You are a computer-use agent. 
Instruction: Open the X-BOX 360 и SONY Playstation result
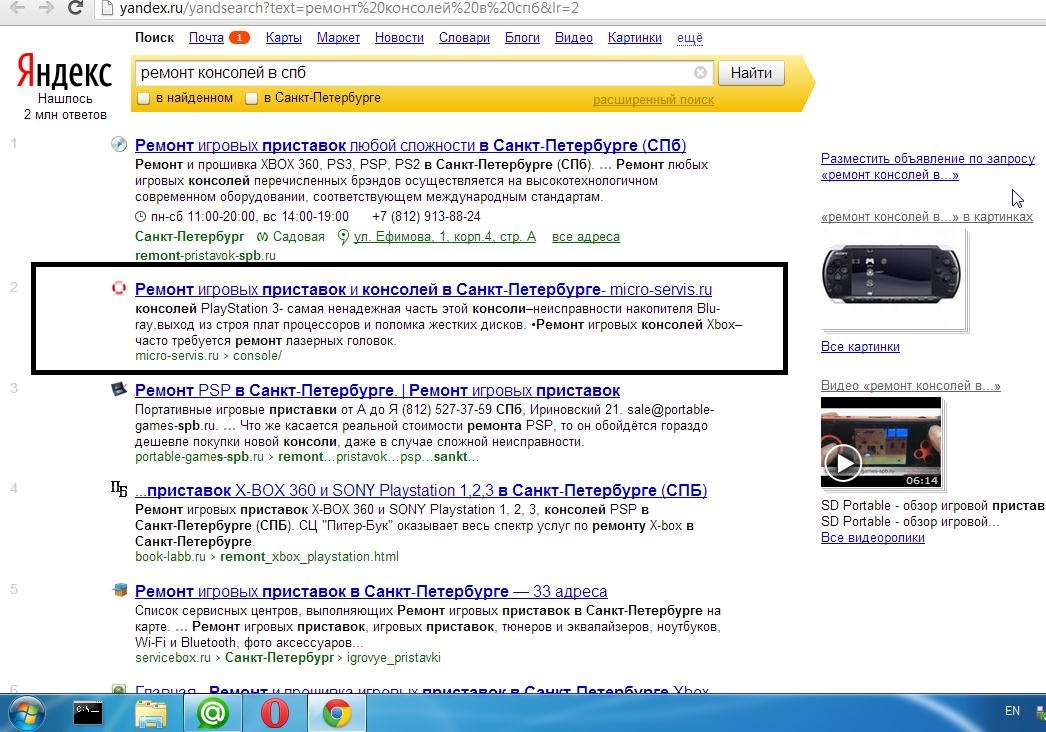point(420,490)
